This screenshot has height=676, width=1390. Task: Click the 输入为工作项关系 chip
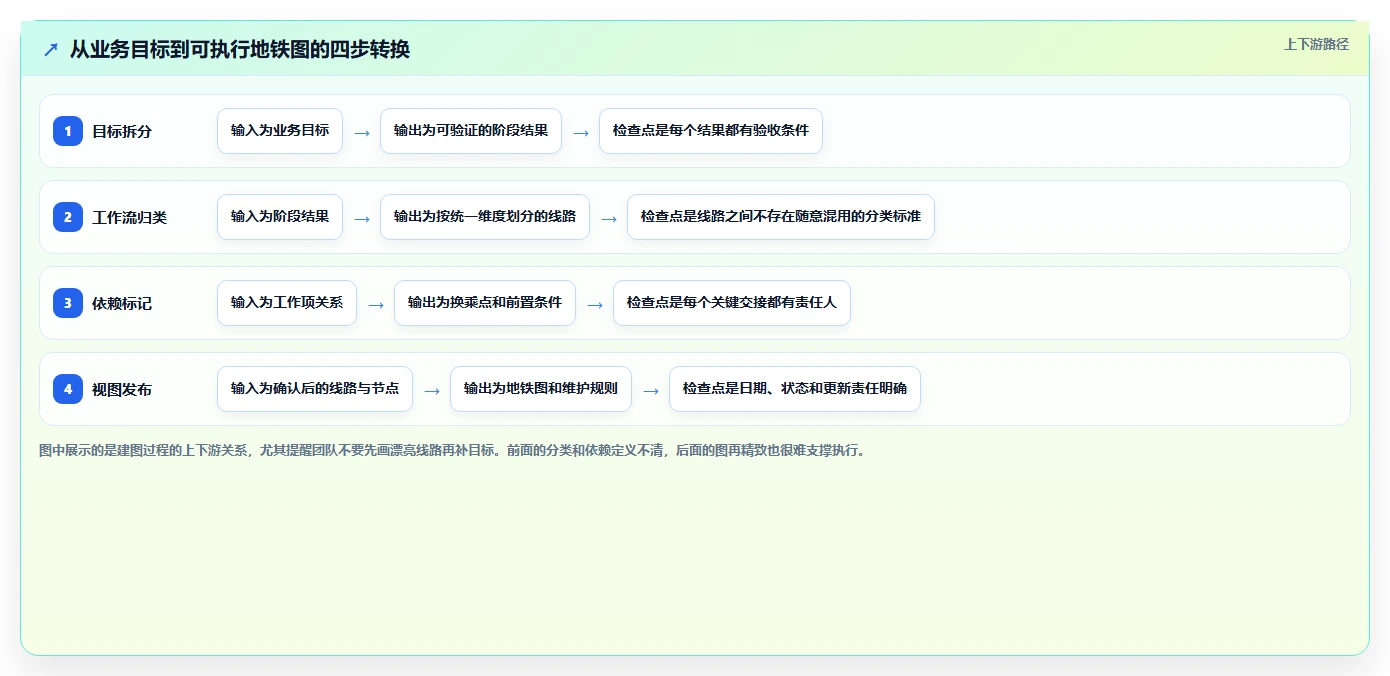(287, 303)
